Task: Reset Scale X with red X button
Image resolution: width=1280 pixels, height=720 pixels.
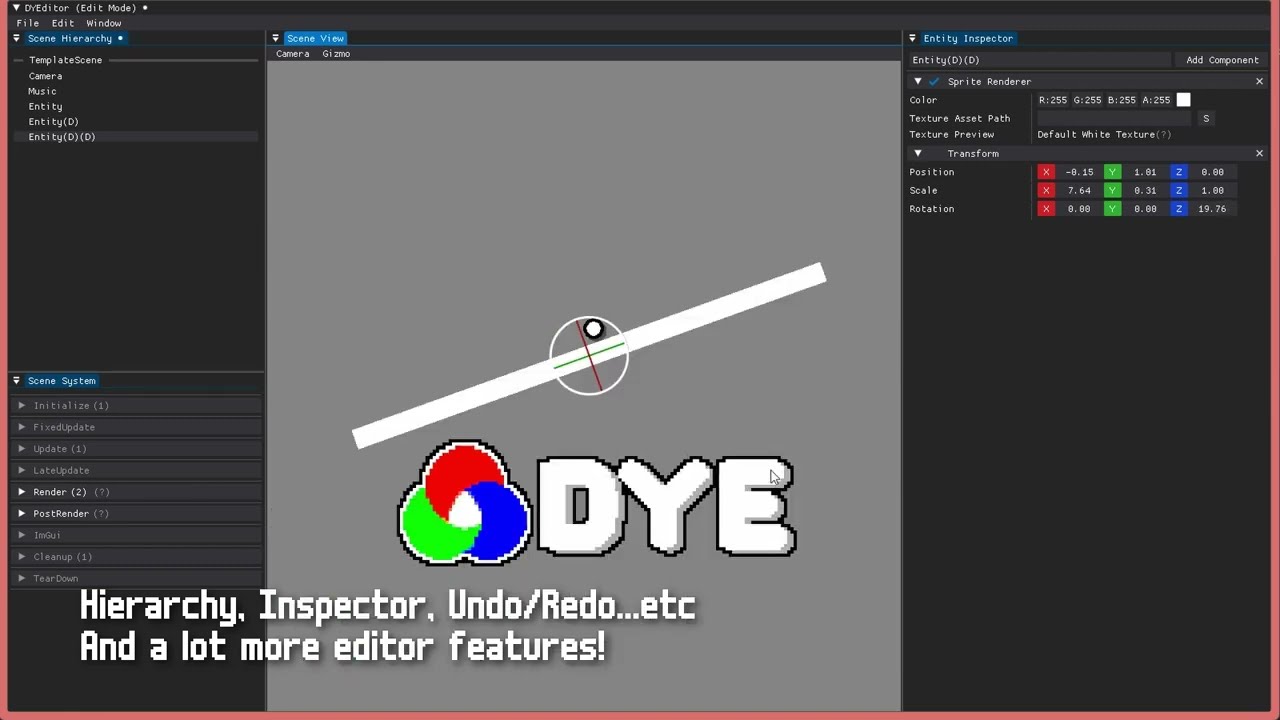Action: coord(1046,190)
